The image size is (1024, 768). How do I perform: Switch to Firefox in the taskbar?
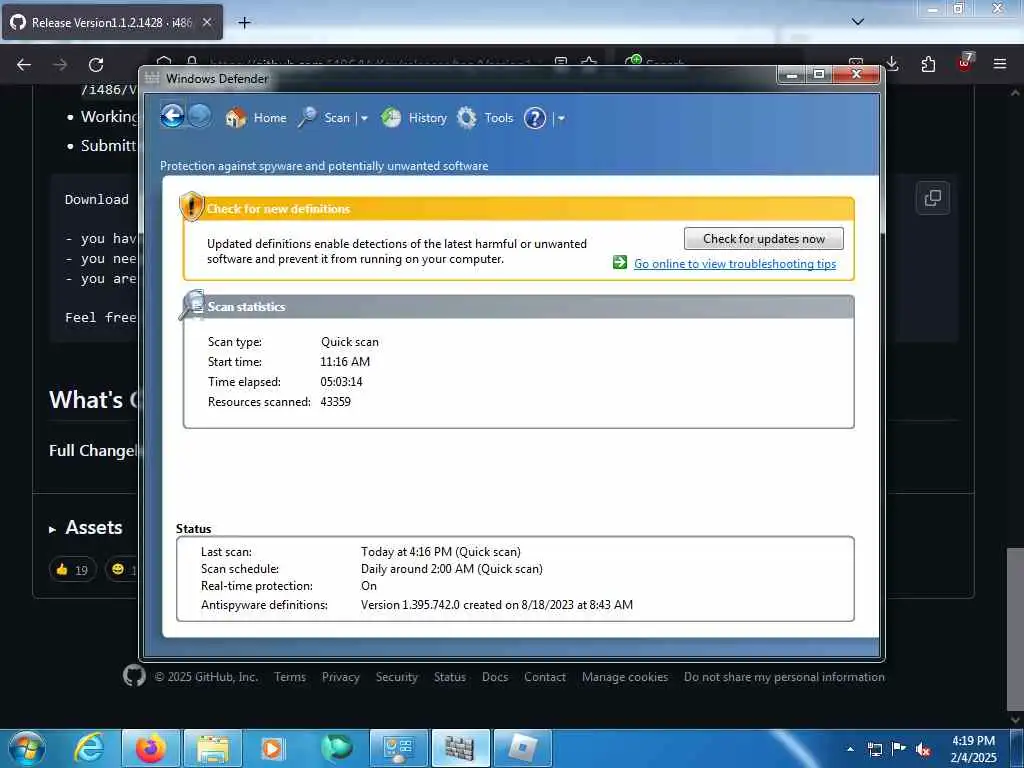tap(150, 748)
